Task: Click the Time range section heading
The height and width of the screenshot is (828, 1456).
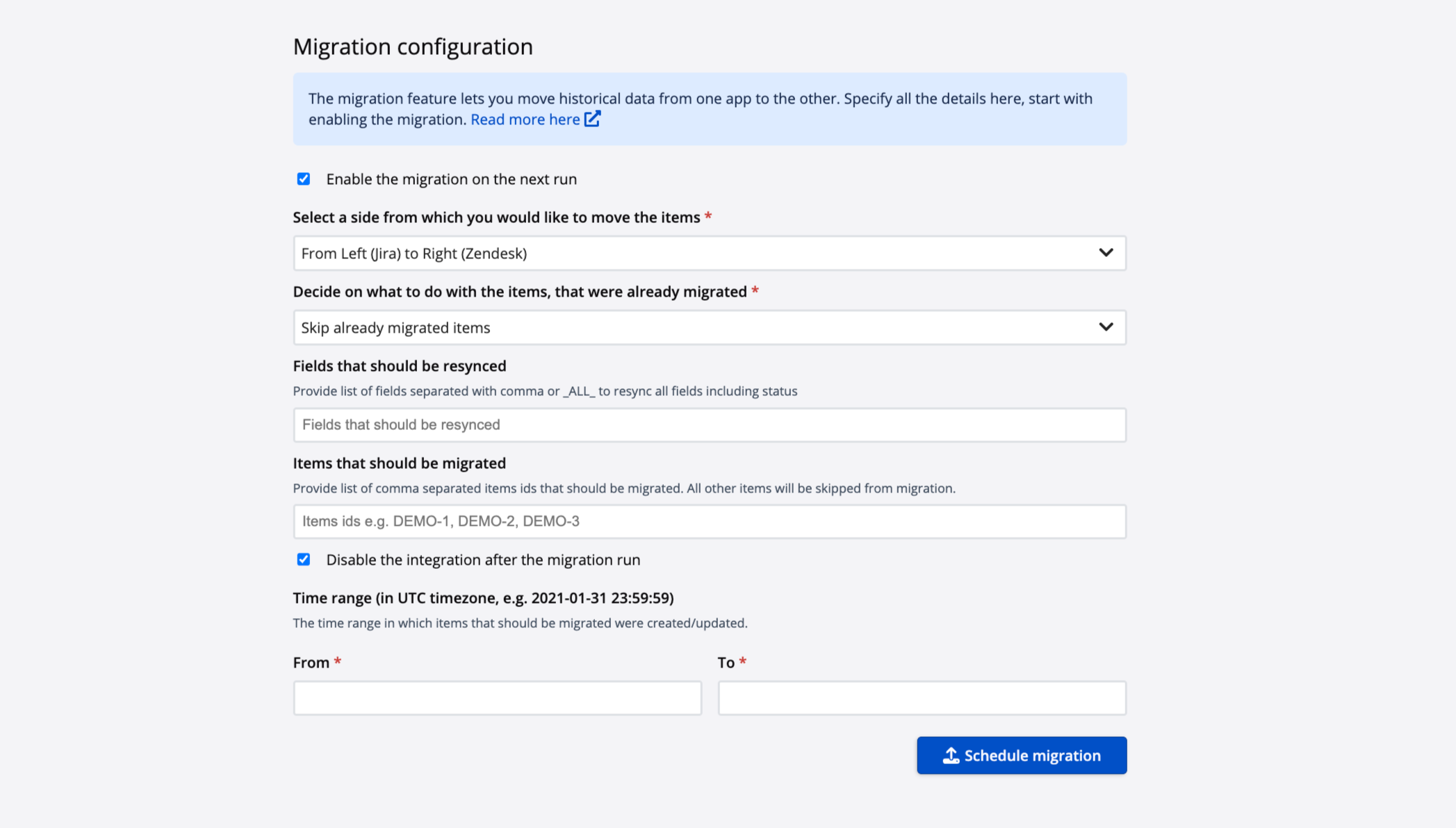Action: (483, 598)
